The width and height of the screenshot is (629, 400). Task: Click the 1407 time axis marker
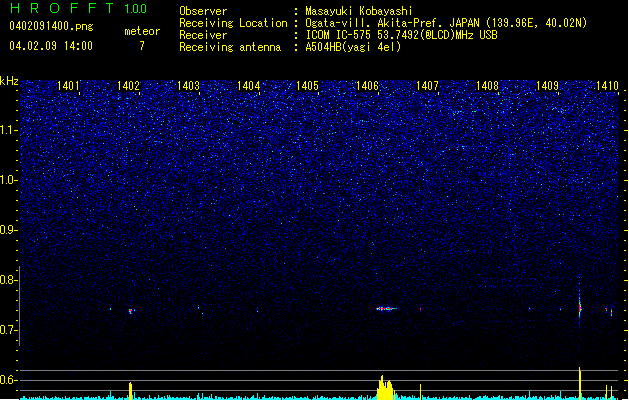[427, 86]
